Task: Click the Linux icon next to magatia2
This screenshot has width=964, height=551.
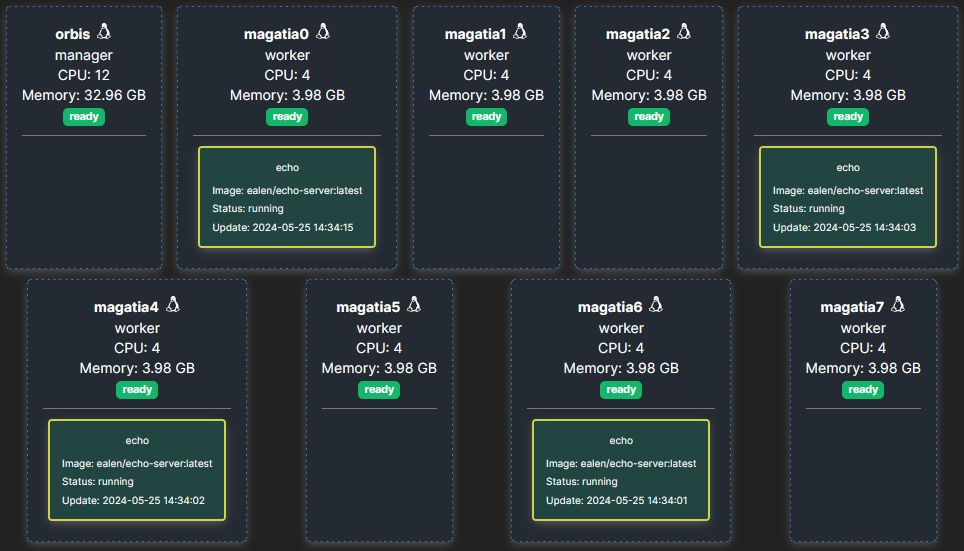Action: 682,32
